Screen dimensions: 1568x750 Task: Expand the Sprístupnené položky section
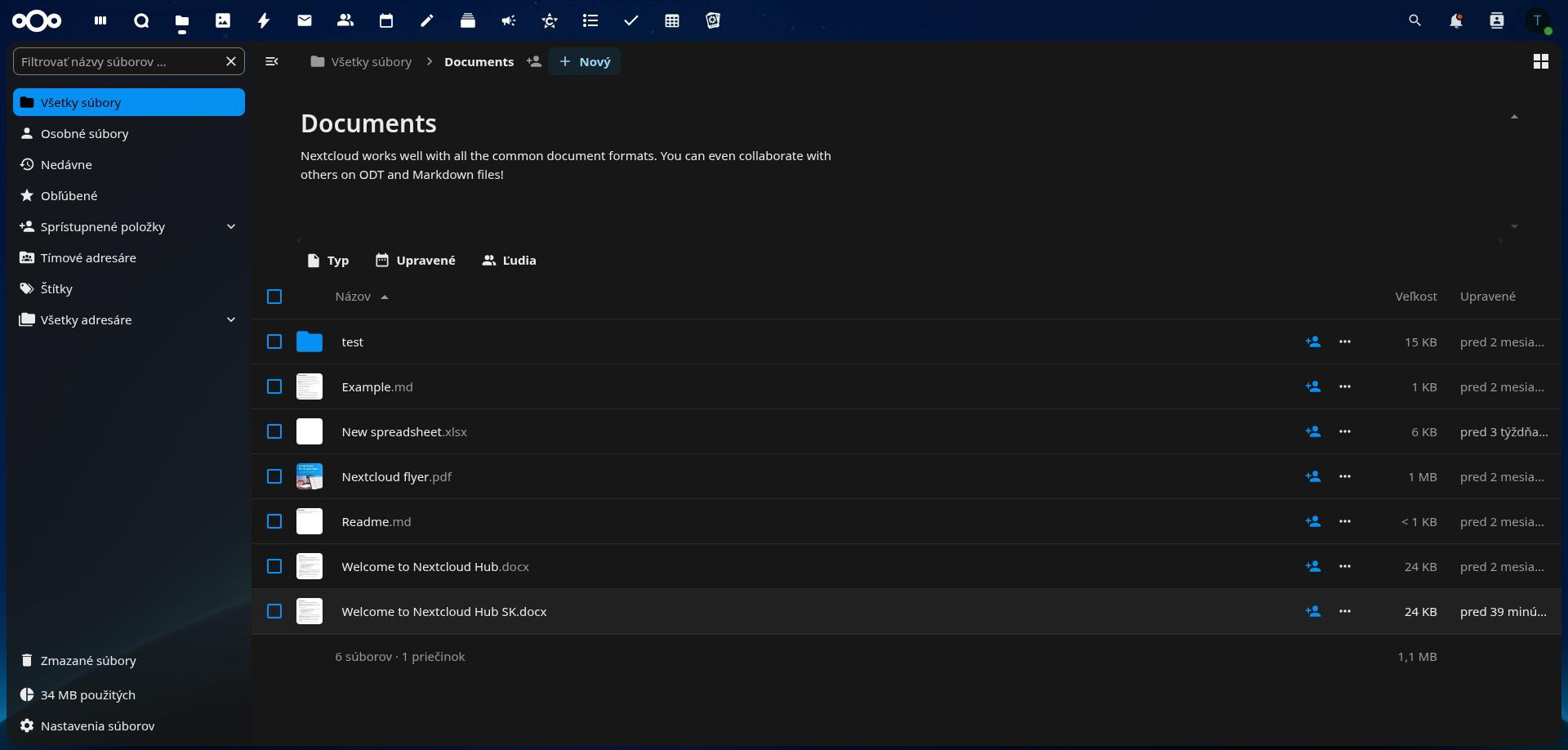231,226
